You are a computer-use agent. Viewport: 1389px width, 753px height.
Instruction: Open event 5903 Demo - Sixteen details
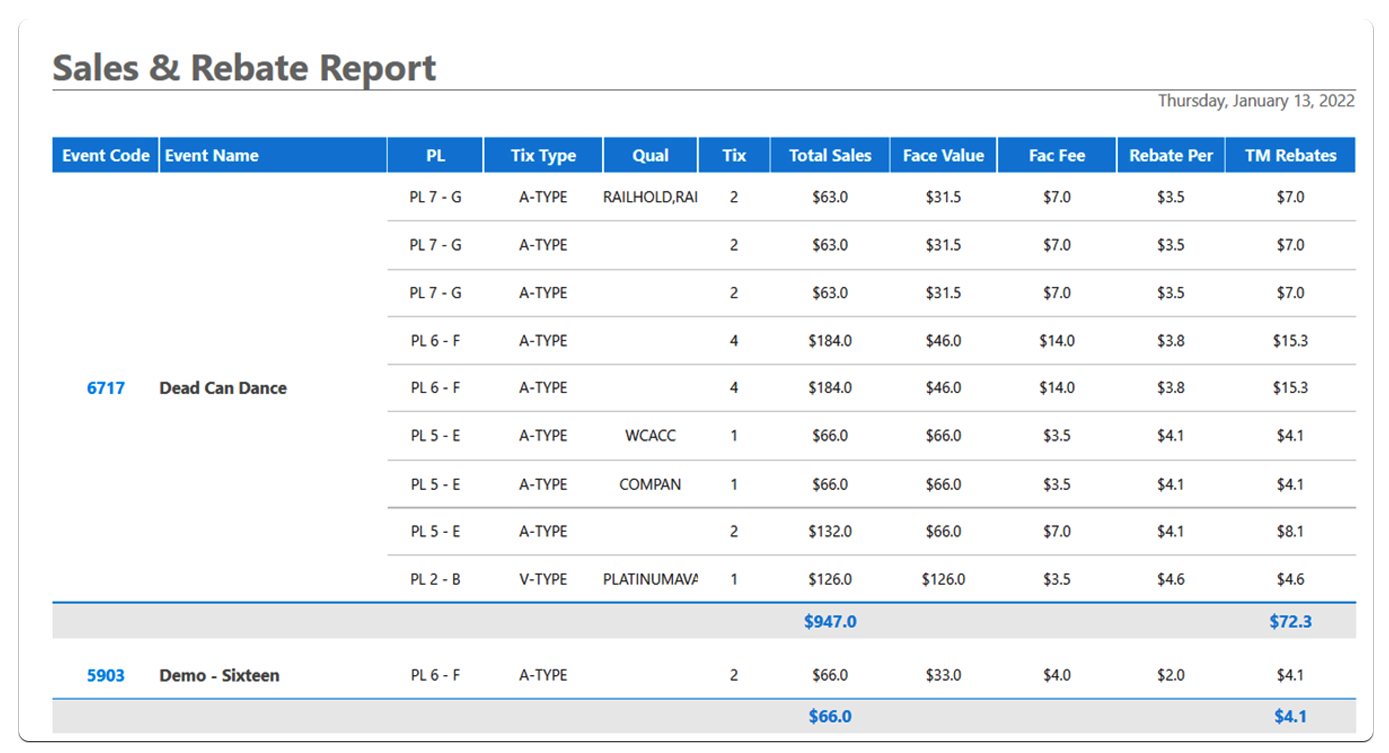105,675
